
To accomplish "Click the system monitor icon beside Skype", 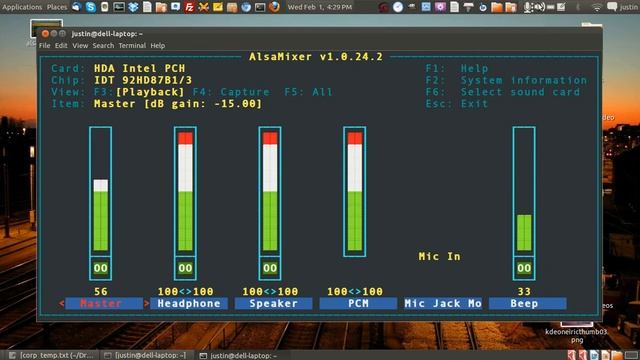I will point(119,7).
